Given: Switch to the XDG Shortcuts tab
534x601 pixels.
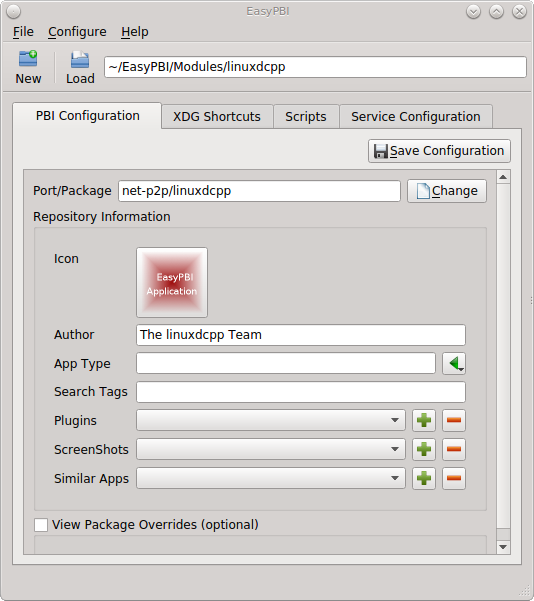Looking at the screenshot, I should pyautogui.click(x=217, y=117).
